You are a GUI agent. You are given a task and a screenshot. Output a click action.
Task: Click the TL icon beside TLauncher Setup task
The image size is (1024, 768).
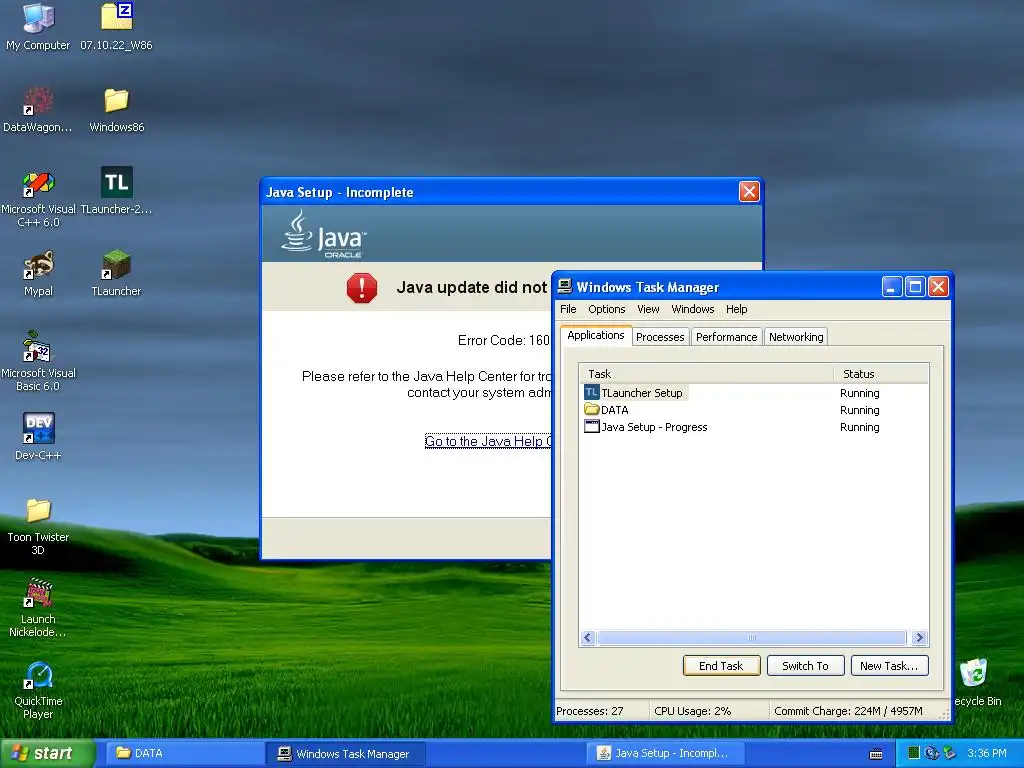(592, 392)
